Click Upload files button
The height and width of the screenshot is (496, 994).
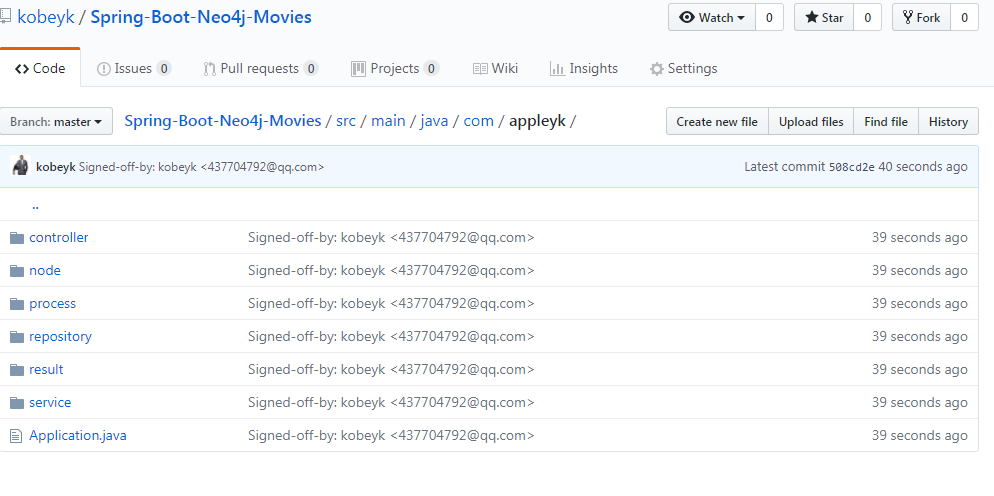[811, 121]
